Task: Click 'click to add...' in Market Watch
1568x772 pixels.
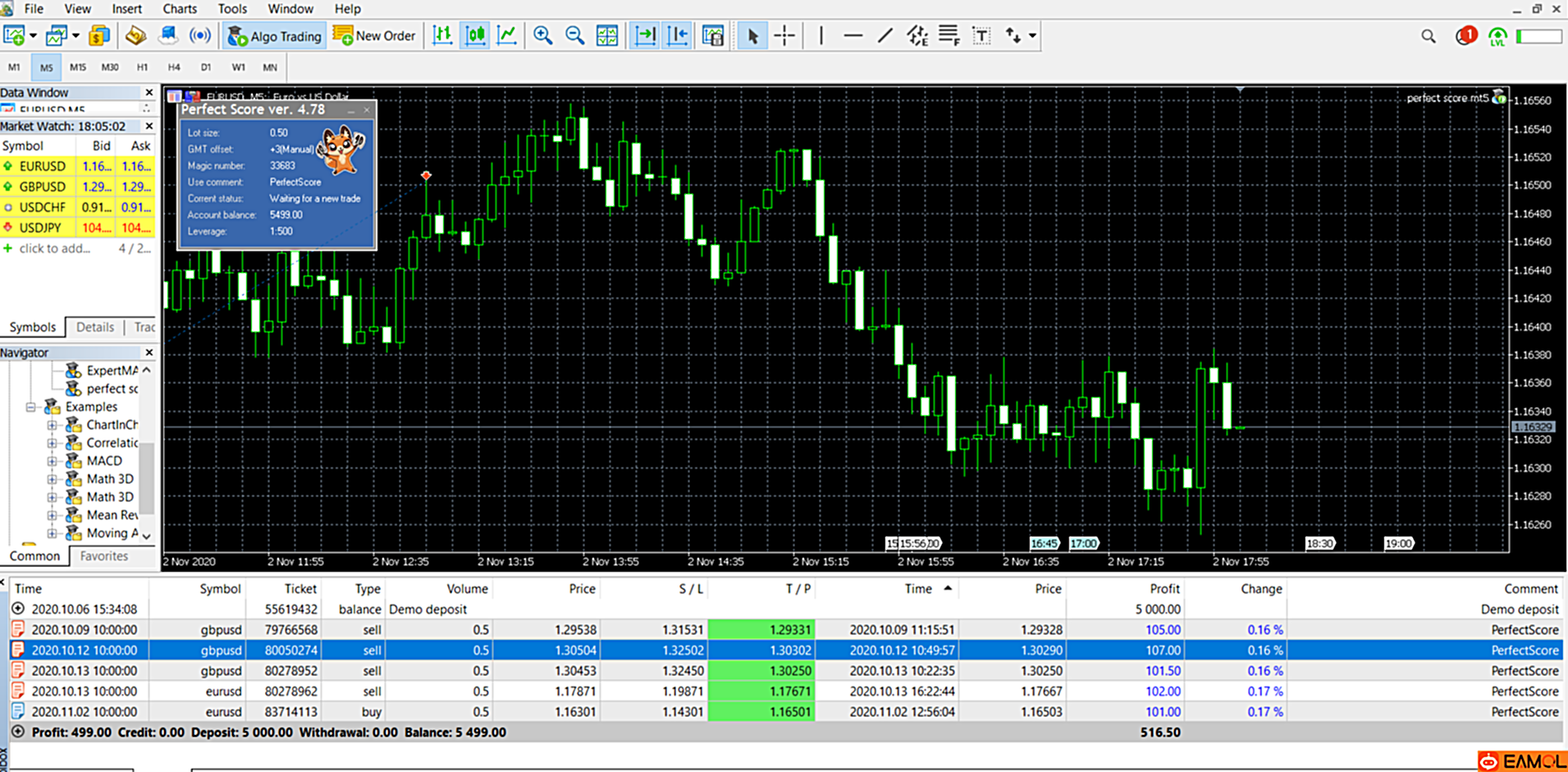Action: click(55, 248)
